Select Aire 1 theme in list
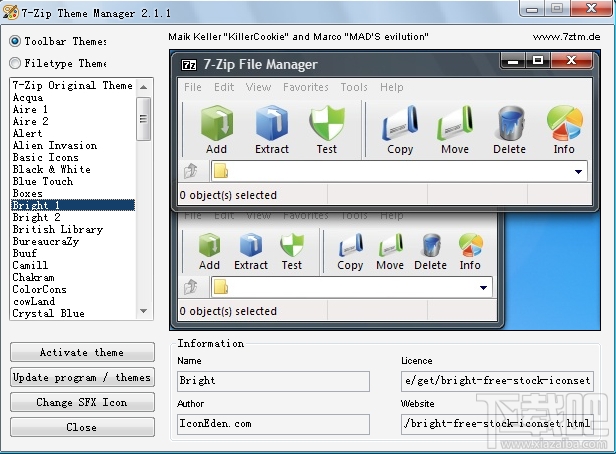The image size is (616, 454). [x=73, y=109]
